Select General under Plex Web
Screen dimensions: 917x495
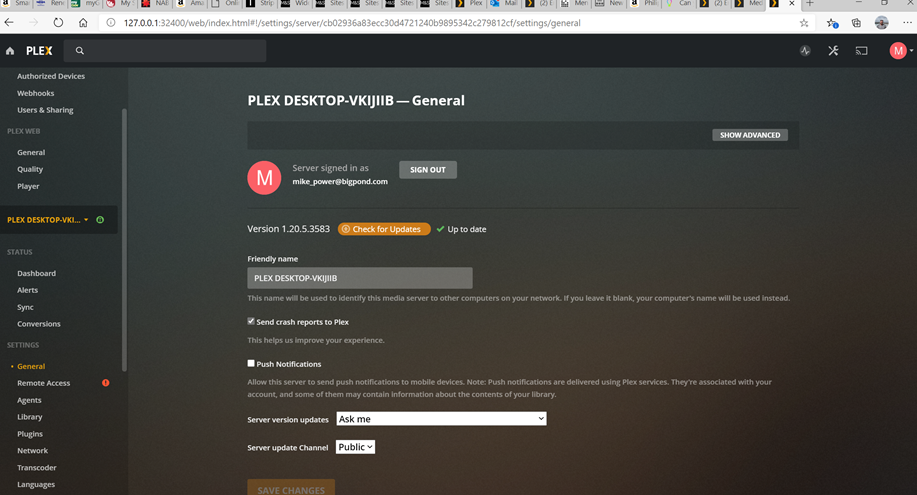tap(31, 152)
